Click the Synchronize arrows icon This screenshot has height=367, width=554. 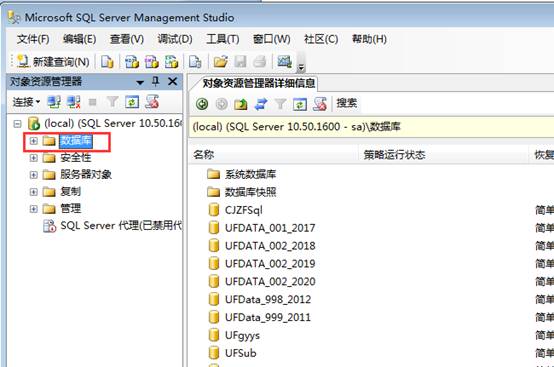click(x=261, y=104)
